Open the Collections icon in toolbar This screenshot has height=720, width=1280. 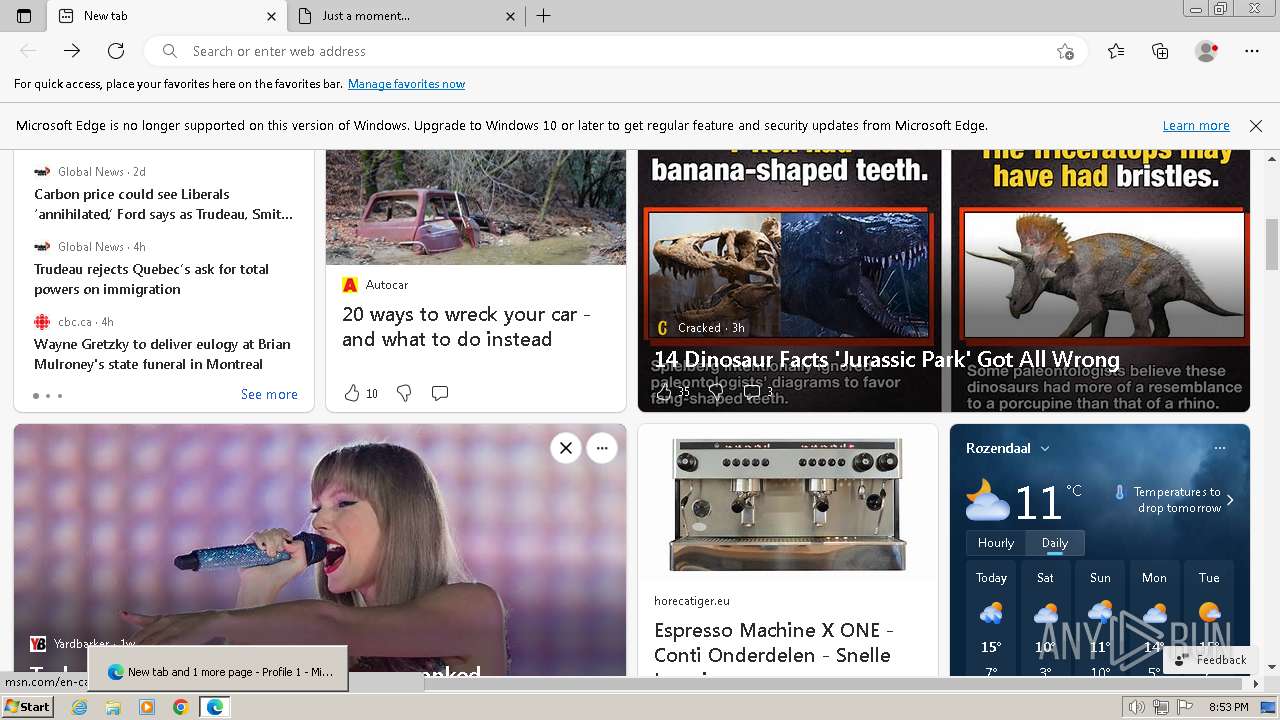(x=1160, y=51)
